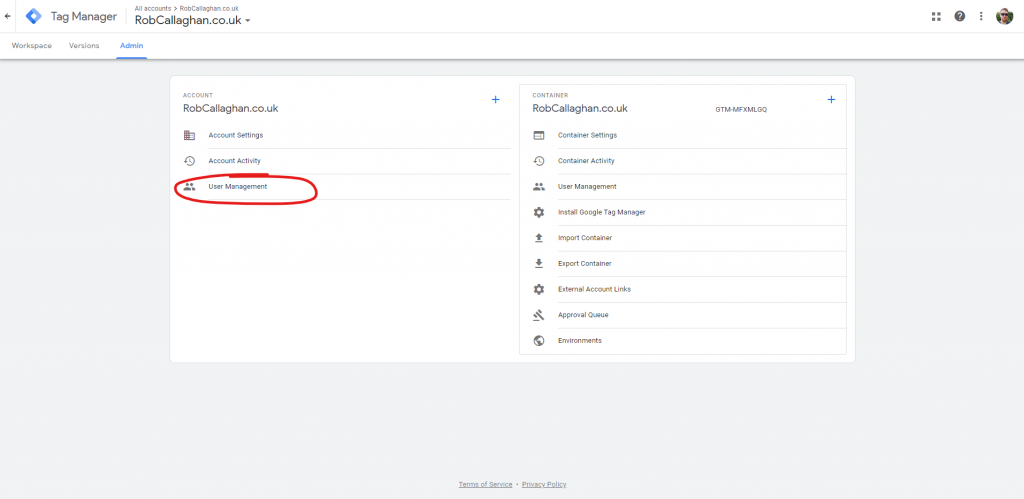This screenshot has height=499, width=1024.
Task: Click the Container Settings window icon
Action: coord(539,135)
